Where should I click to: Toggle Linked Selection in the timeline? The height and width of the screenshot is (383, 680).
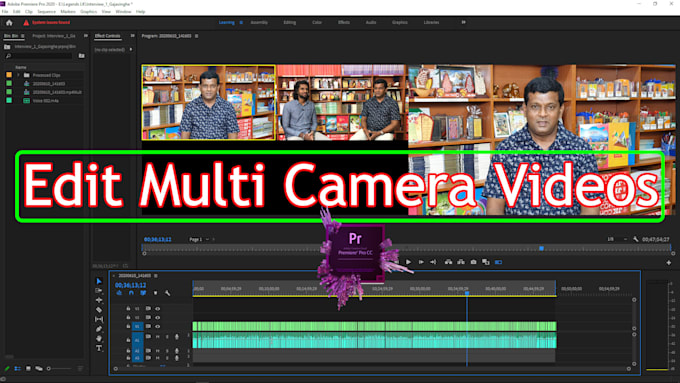tap(143, 293)
